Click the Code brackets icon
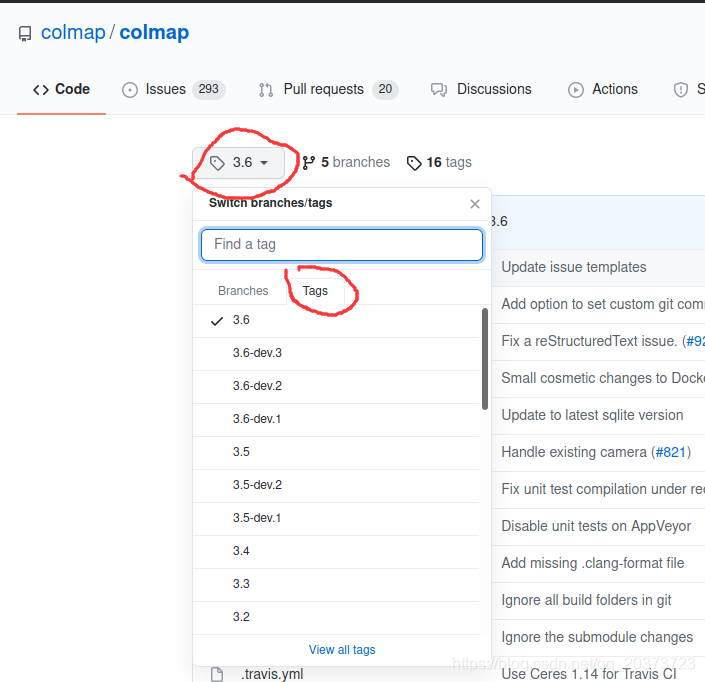Screen dimensions: 705x682 [x=40, y=90]
